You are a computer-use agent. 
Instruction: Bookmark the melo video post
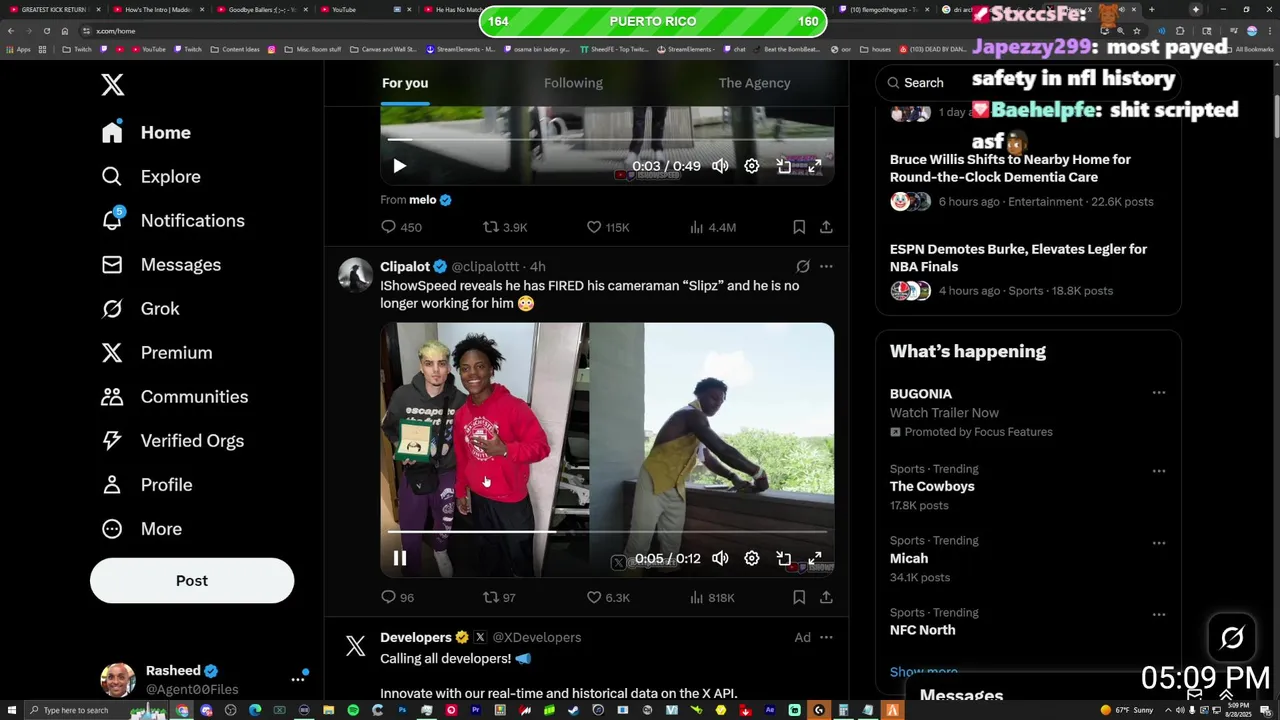click(799, 227)
